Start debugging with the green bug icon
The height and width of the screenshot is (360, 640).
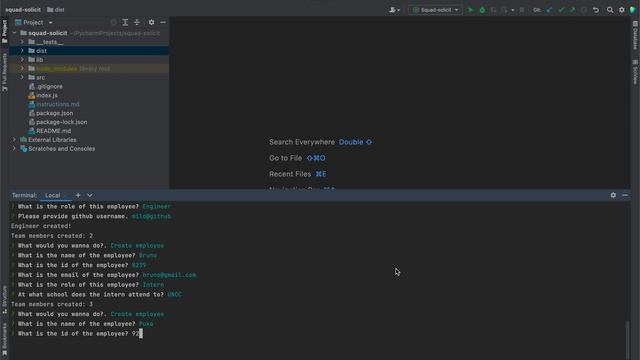[482, 10]
